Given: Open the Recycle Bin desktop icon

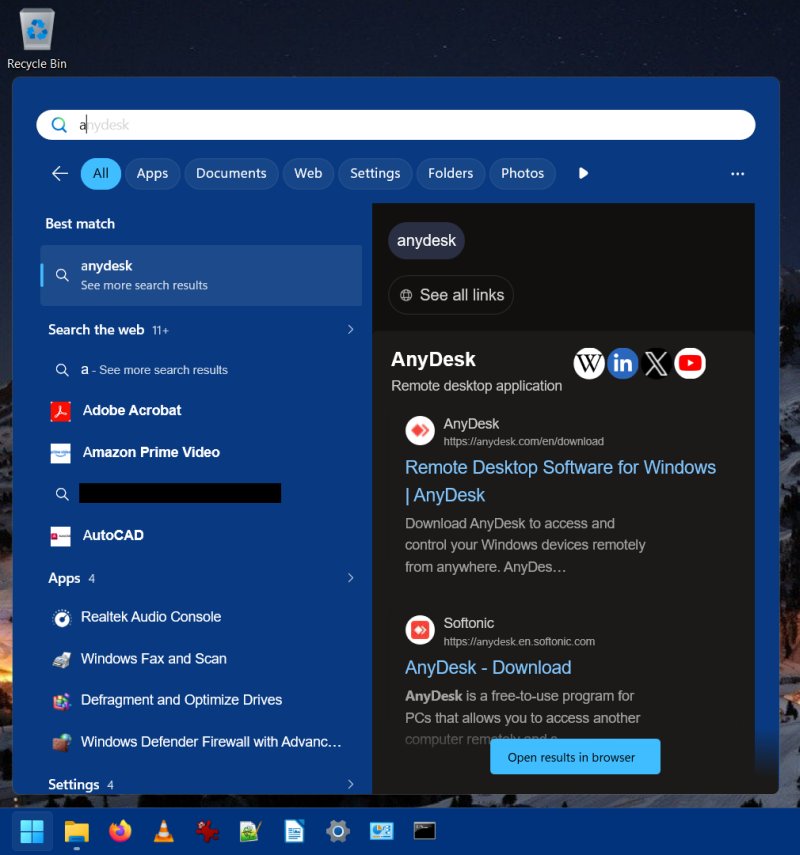Looking at the screenshot, I should pos(37,39).
